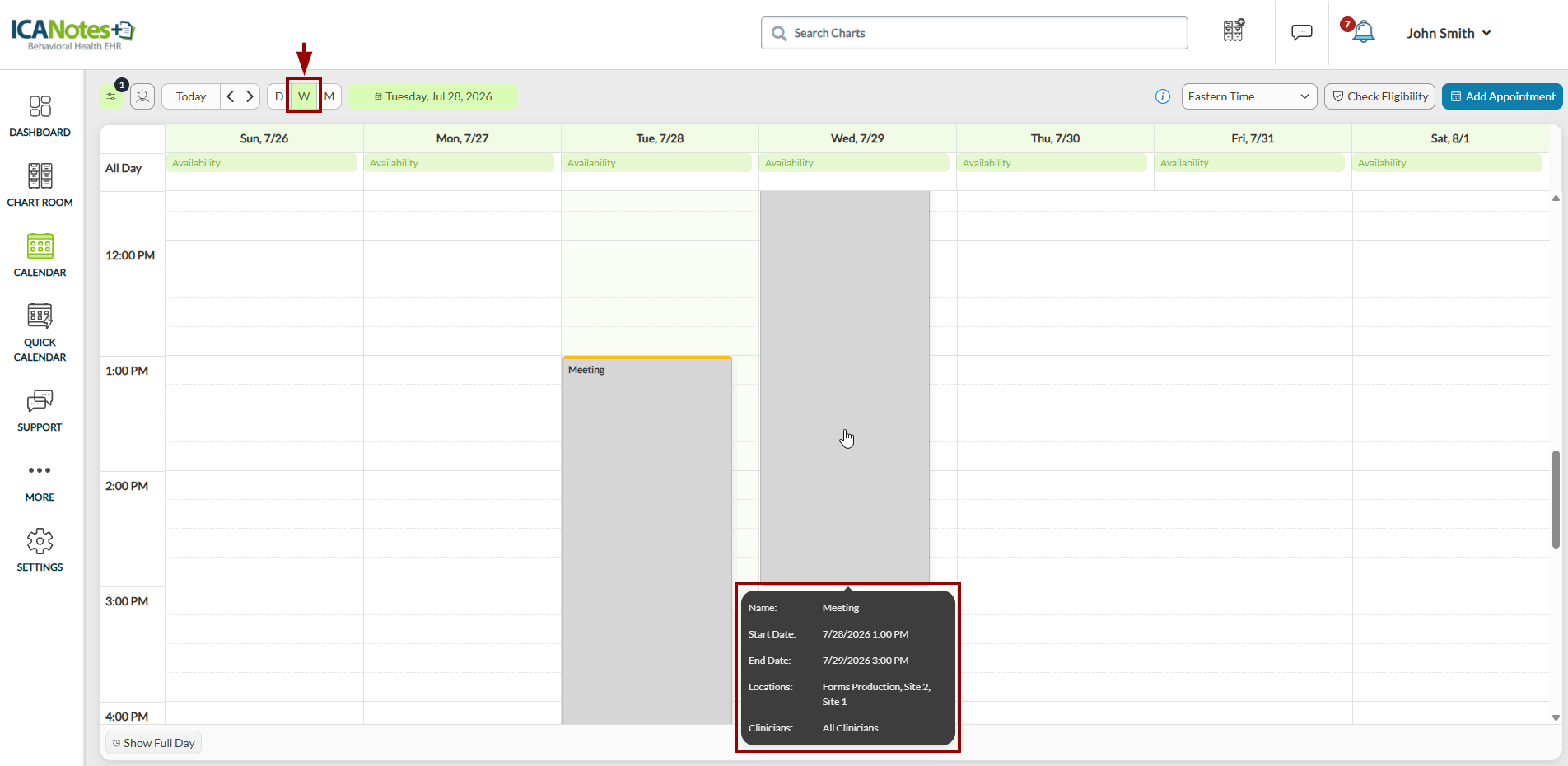Switch to Month view with M toggle
The image size is (1568, 766).
click(x=329, y=96)
